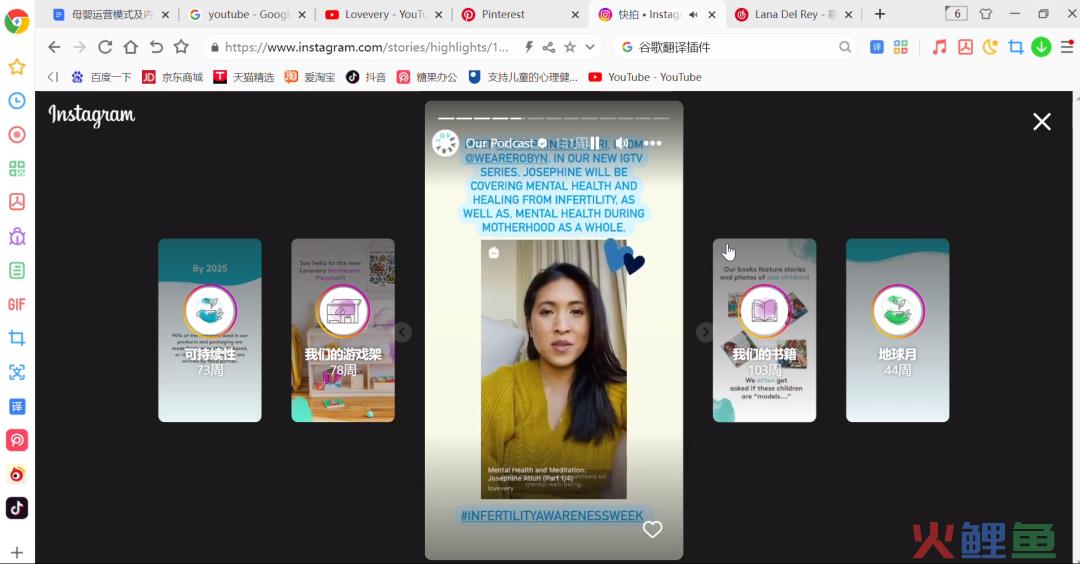Add new sidebar app with plus icon
This screenshot has width=1080, height=564.
click(17, 552)
